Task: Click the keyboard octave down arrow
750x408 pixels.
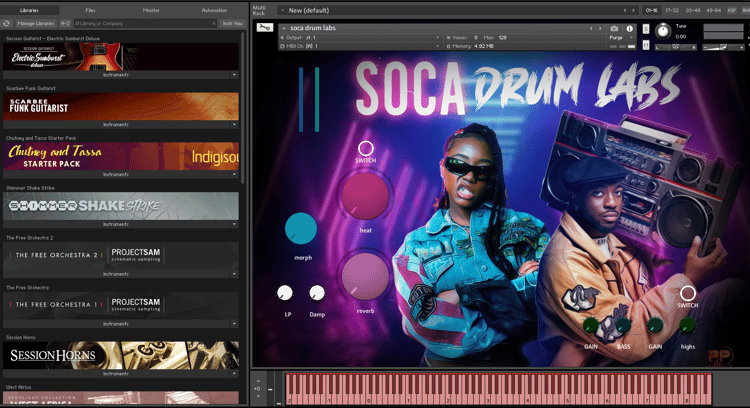Action: (258, 397)
